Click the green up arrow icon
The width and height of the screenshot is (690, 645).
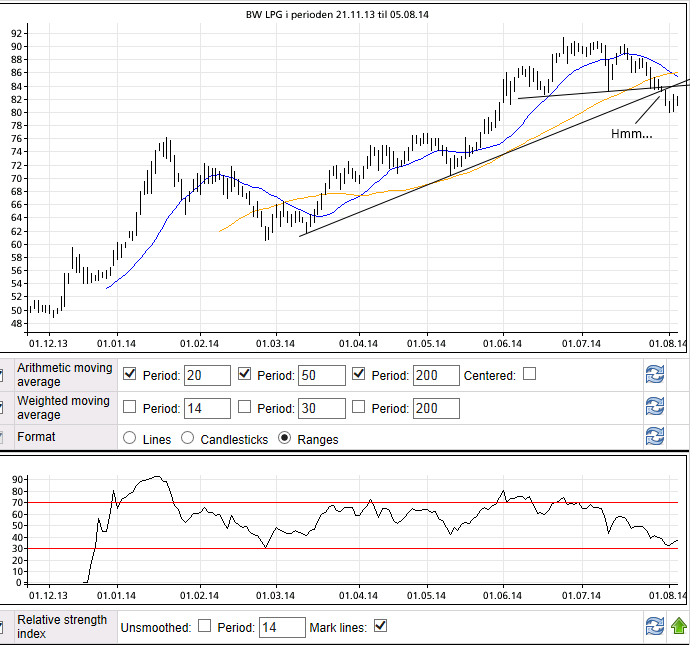tap(679, 627)
